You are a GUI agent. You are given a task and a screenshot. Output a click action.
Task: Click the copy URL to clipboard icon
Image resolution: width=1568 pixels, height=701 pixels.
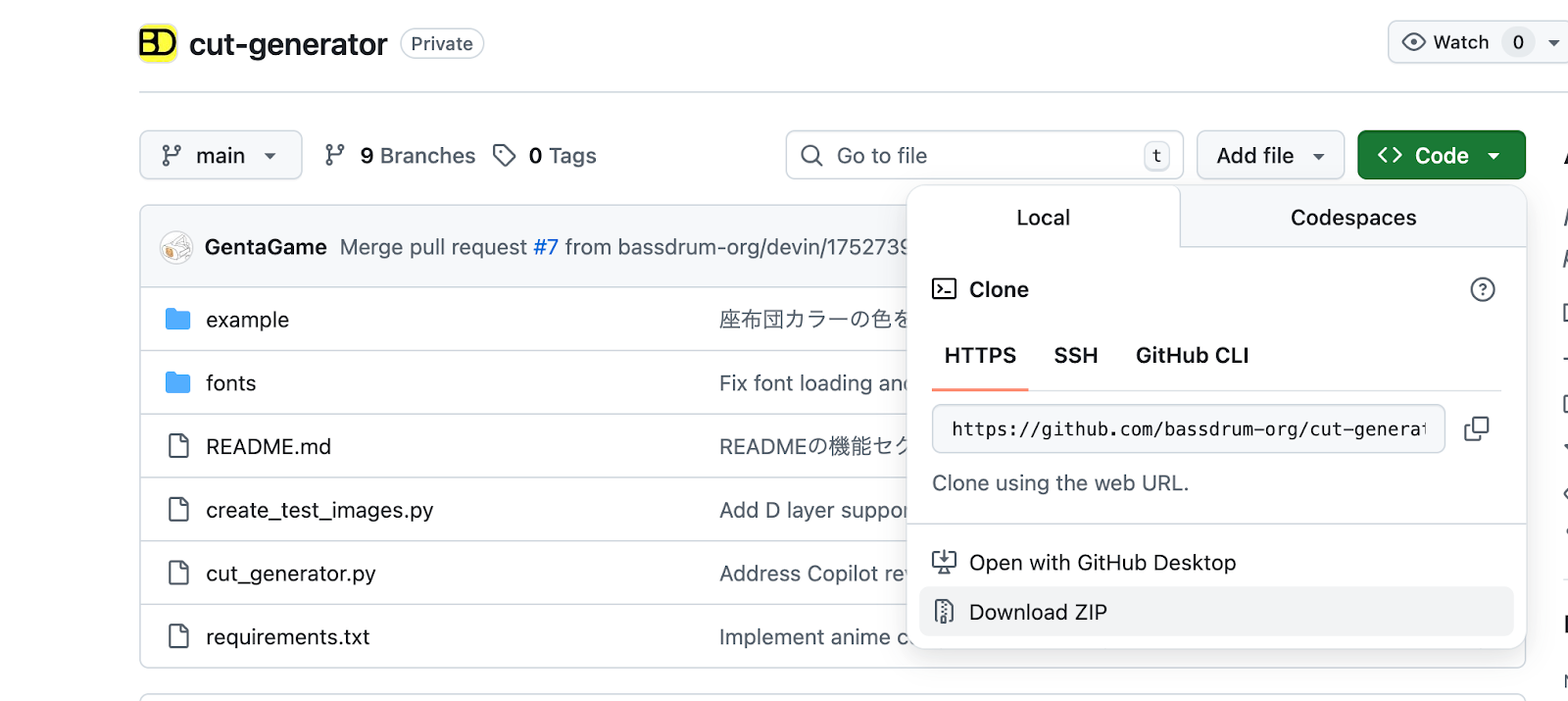point(1476,428)
